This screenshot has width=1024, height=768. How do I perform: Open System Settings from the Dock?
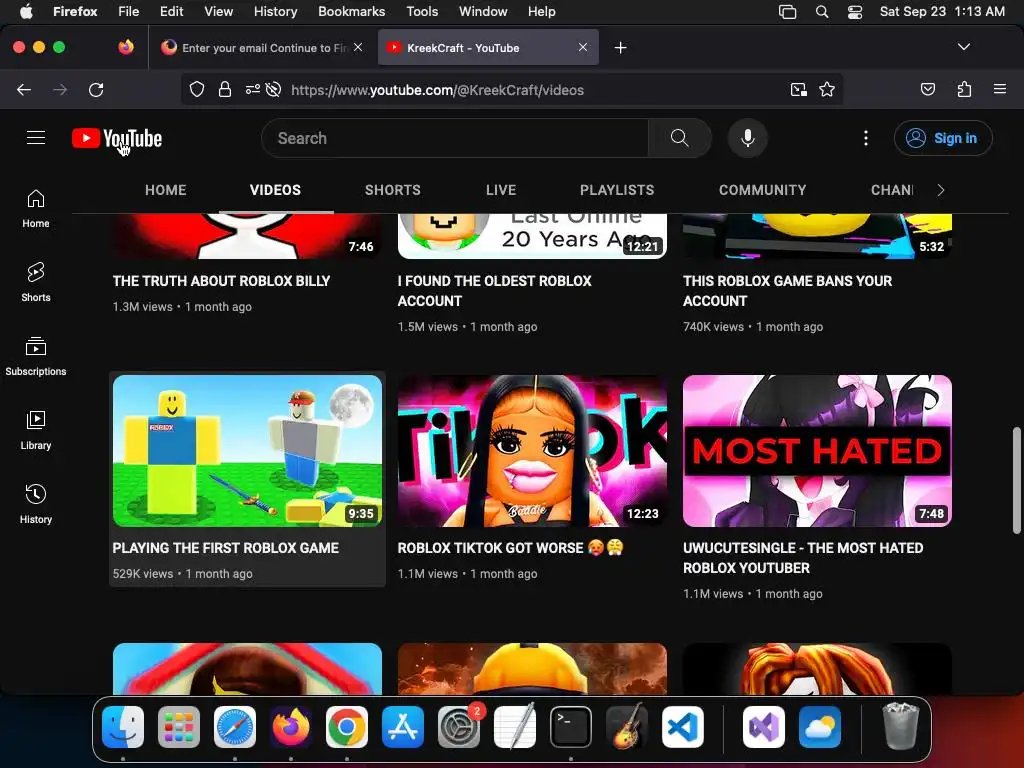point(459,727)
